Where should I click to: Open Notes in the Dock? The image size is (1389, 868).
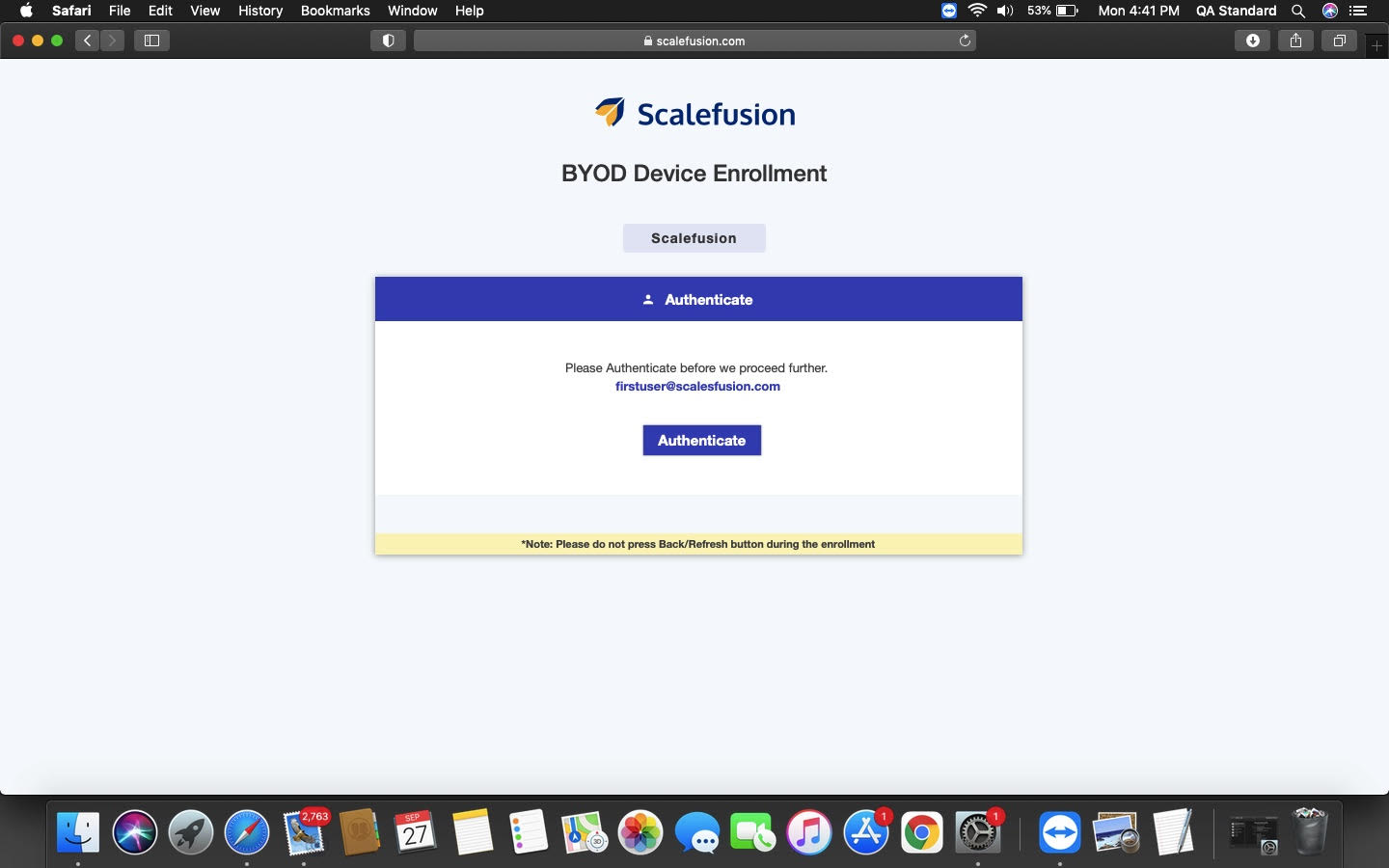(x=473, y=832)
